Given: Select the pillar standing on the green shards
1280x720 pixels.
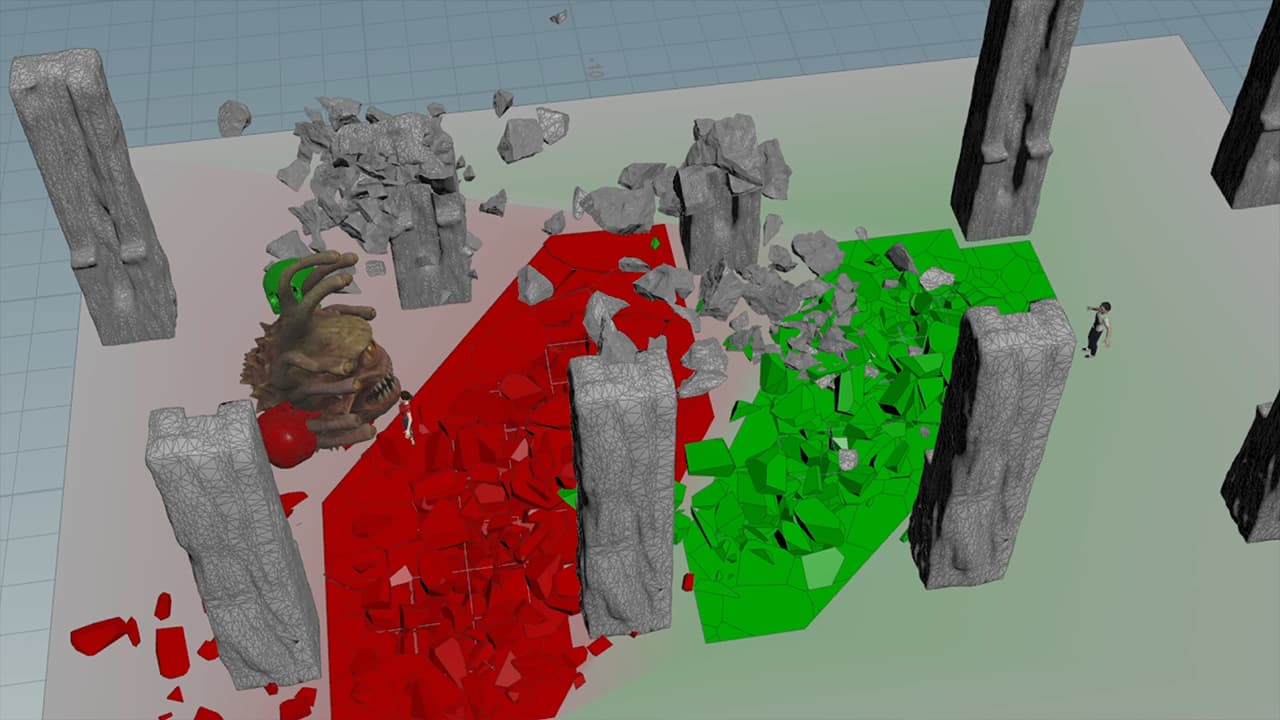Looking at the screenshot, I should (990, 440).
